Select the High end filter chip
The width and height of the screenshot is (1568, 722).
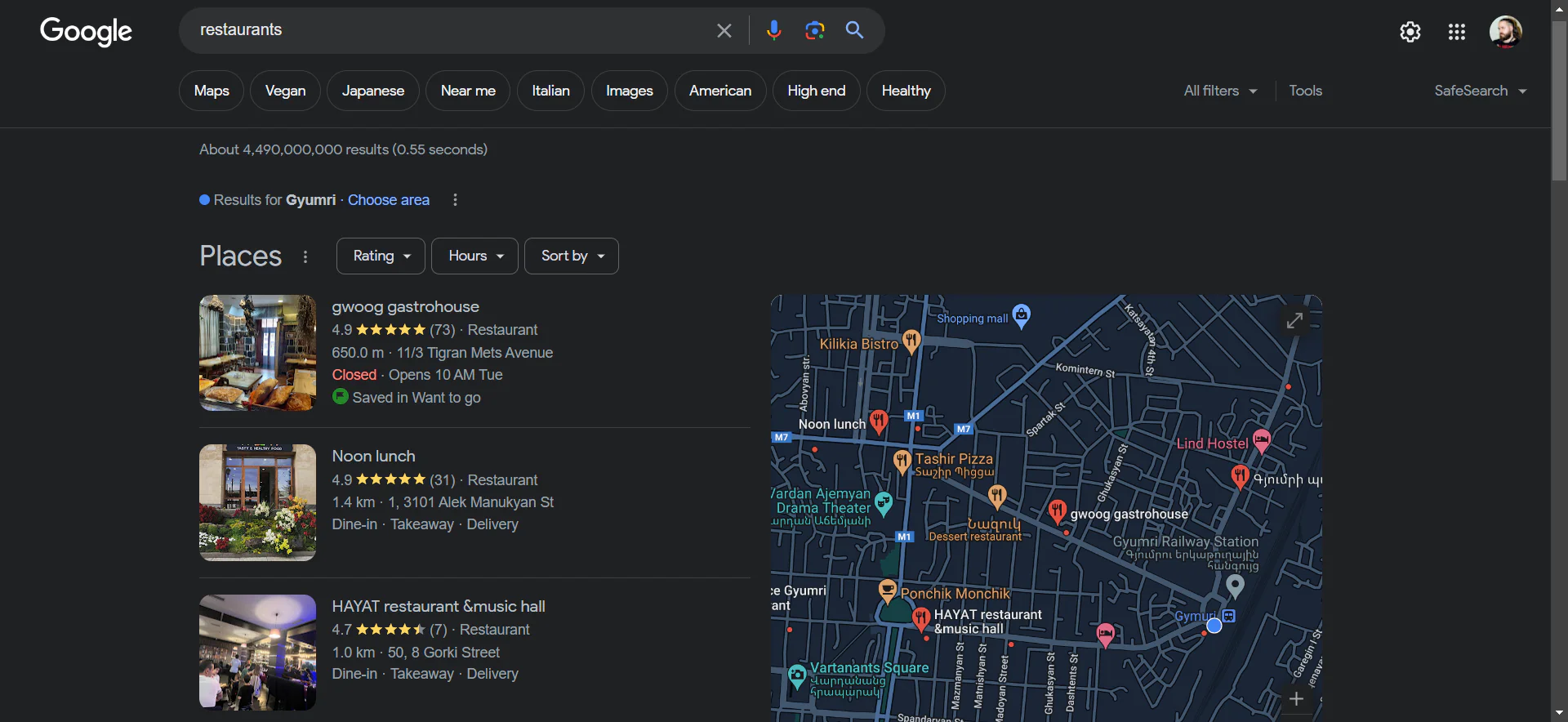pyautogui.click(x=816, y=91)
